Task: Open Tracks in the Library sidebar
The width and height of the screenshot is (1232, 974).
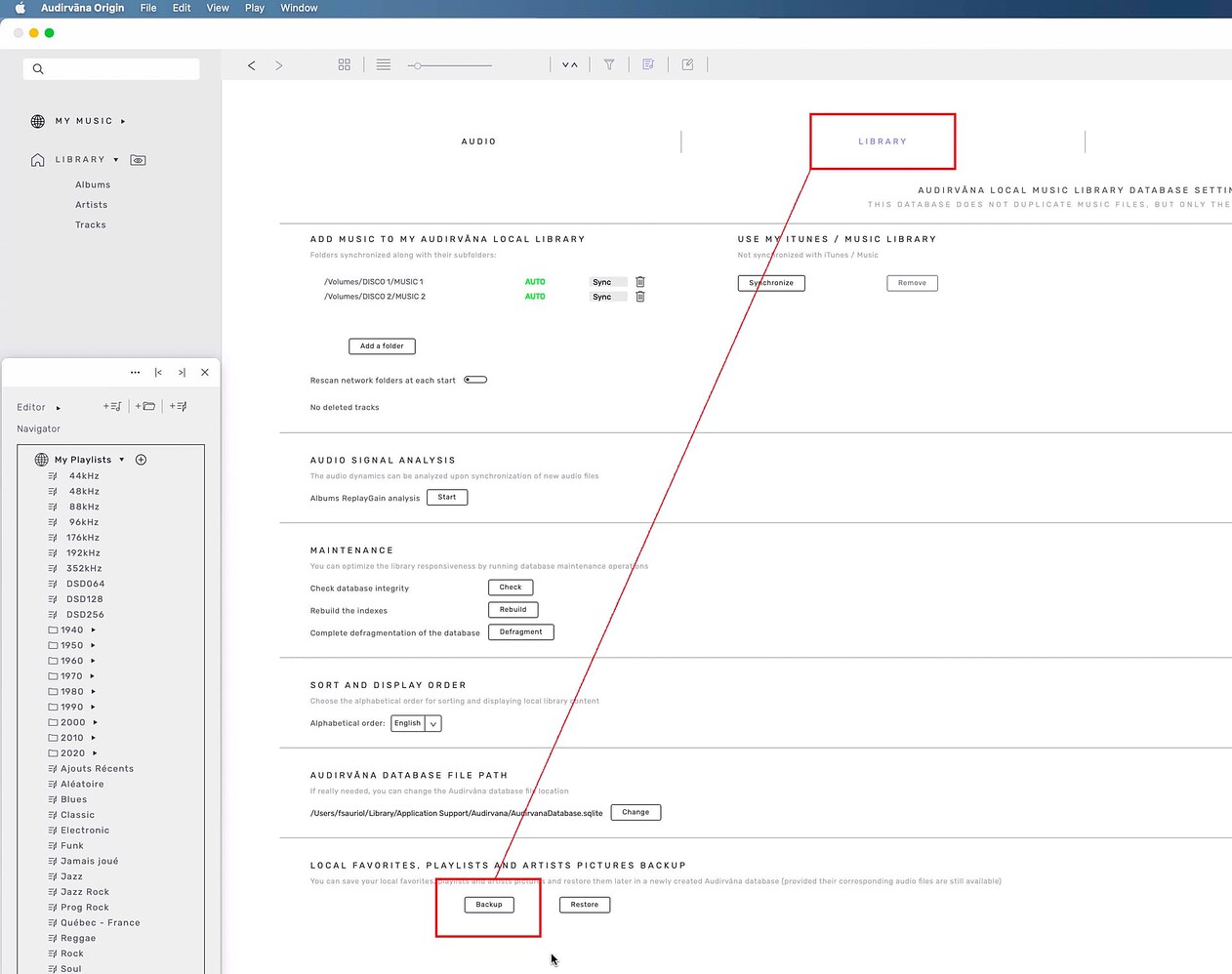Action: tap(91, 225)
